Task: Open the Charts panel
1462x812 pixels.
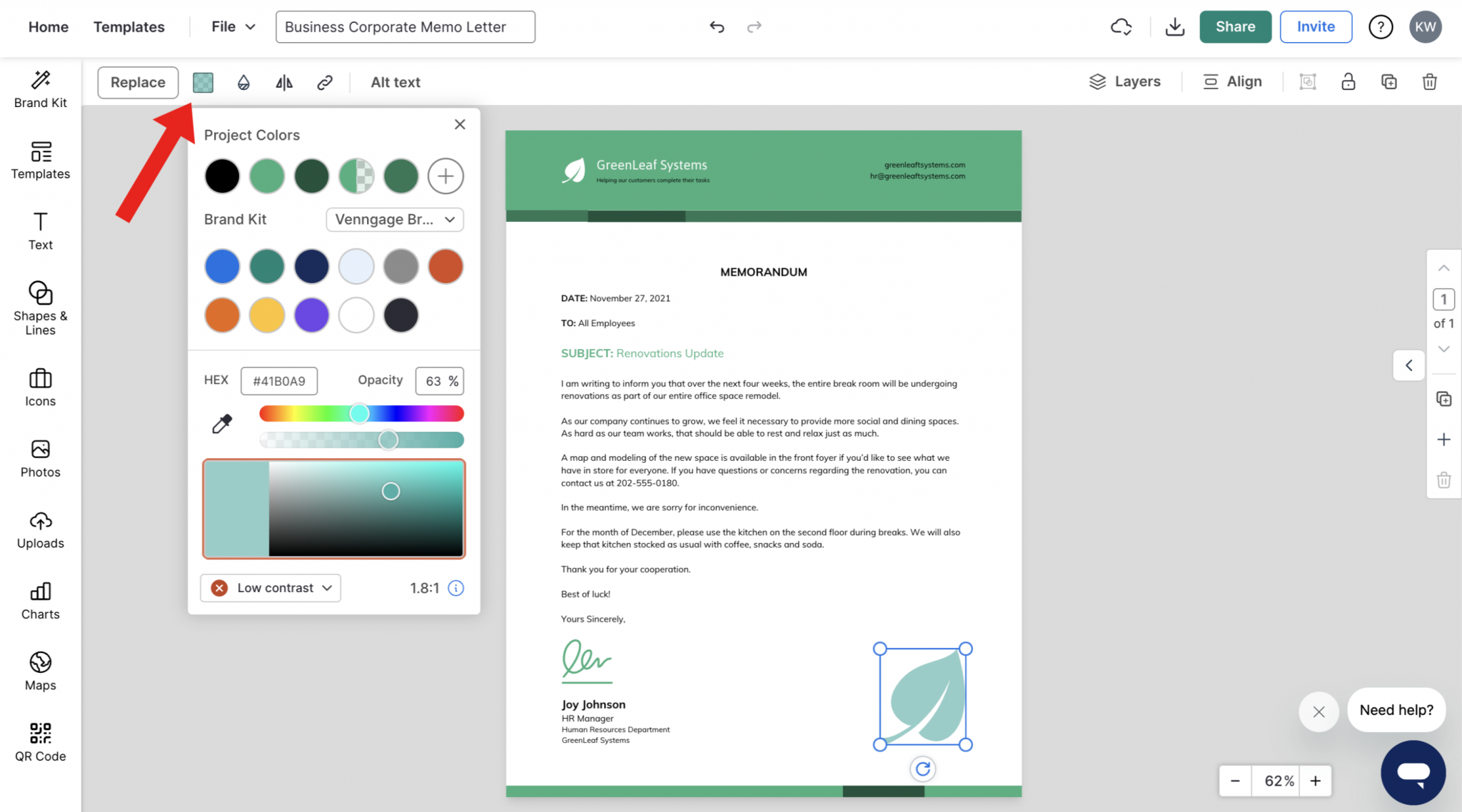Action: point(40,602)
